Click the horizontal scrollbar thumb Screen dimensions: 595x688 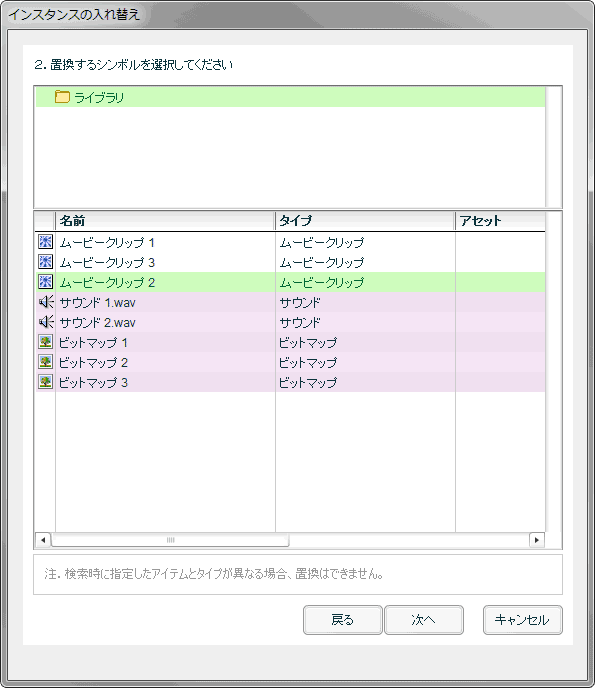[170, 540]
